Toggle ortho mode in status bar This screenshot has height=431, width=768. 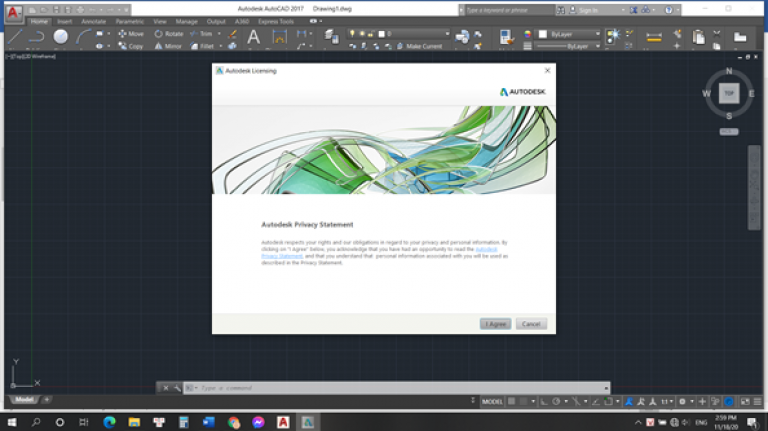[544, 402]
